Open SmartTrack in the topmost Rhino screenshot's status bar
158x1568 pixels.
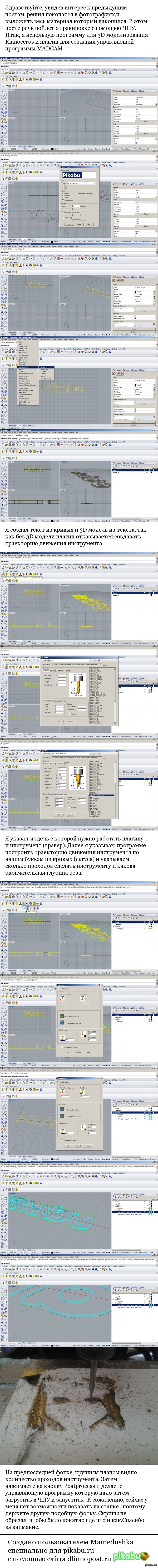(106, 149)
